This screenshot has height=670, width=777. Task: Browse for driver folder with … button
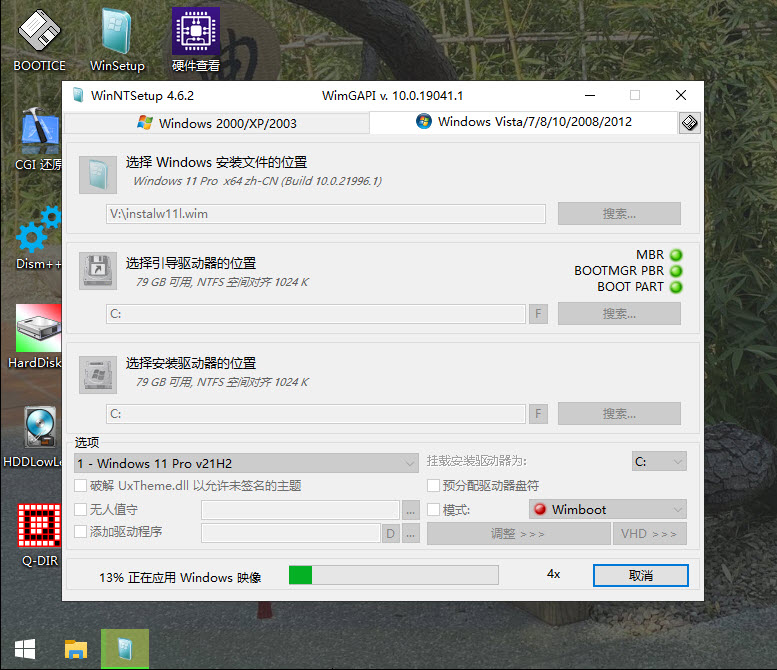pyautogui.click(x=410, y=534)
